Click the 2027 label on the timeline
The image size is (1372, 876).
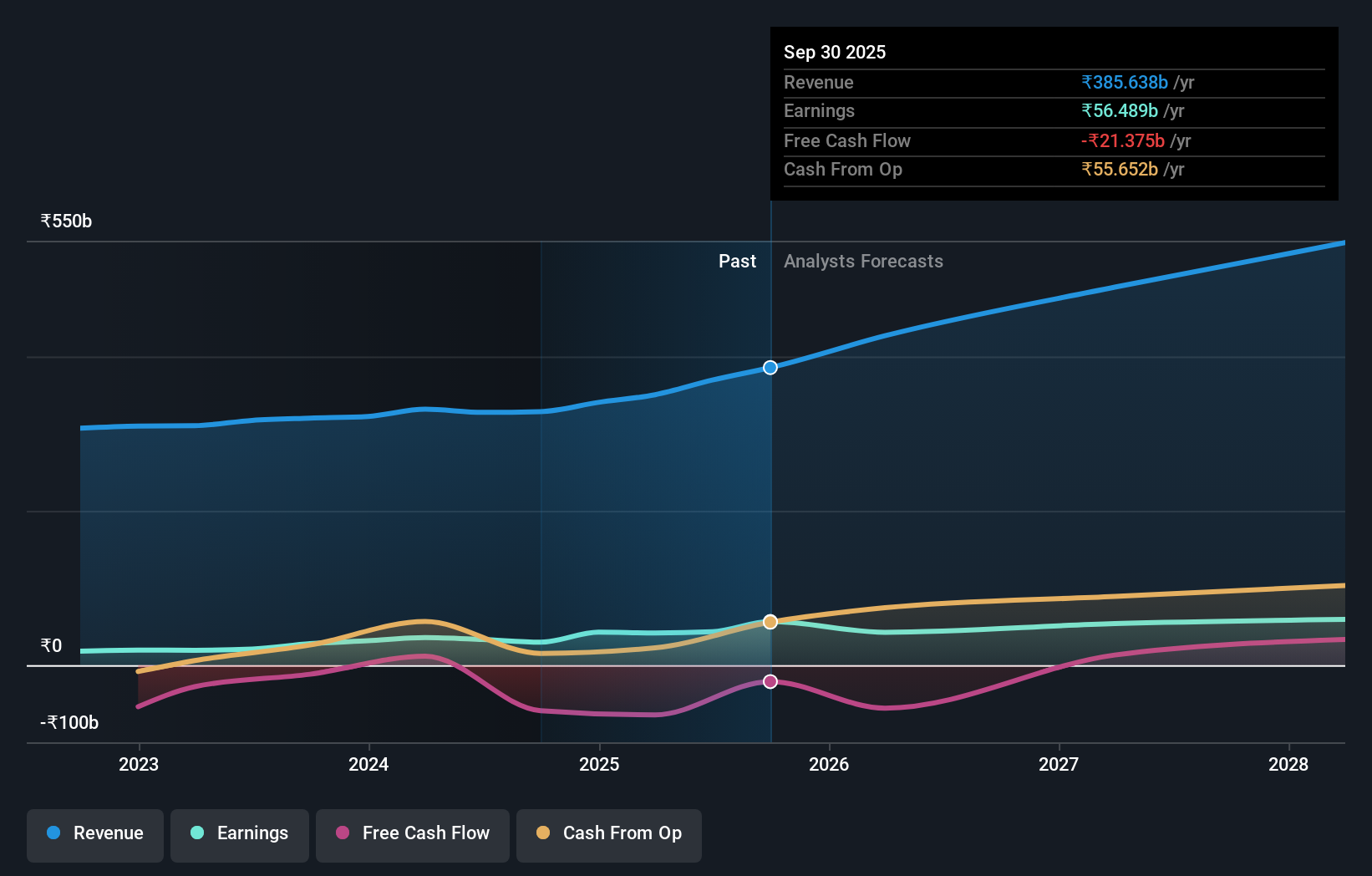pyautogui.click(x=1059, y=764)
